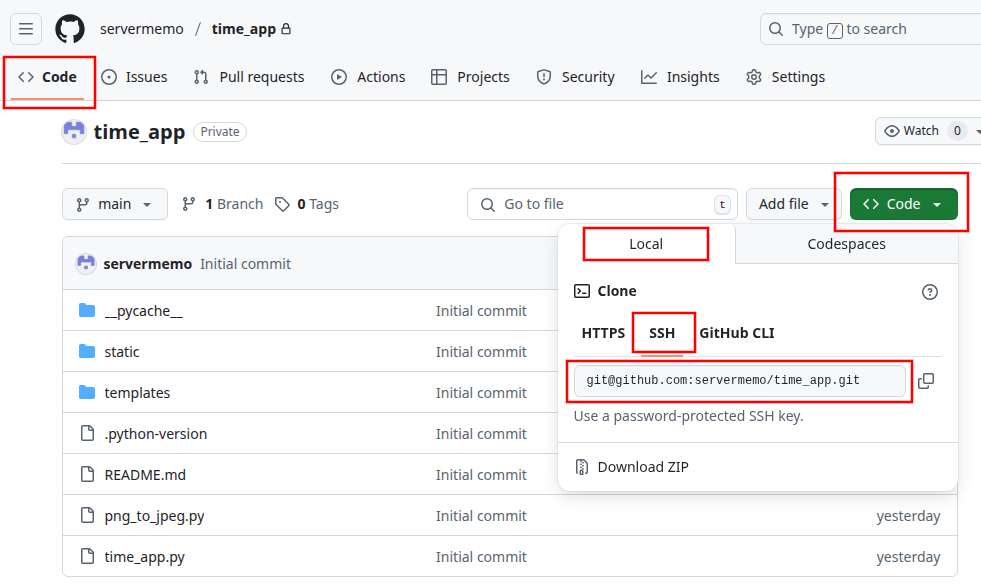Click the folder icon next to static
The width and height of the screenshot is (981, 585).
coord(87,351)
